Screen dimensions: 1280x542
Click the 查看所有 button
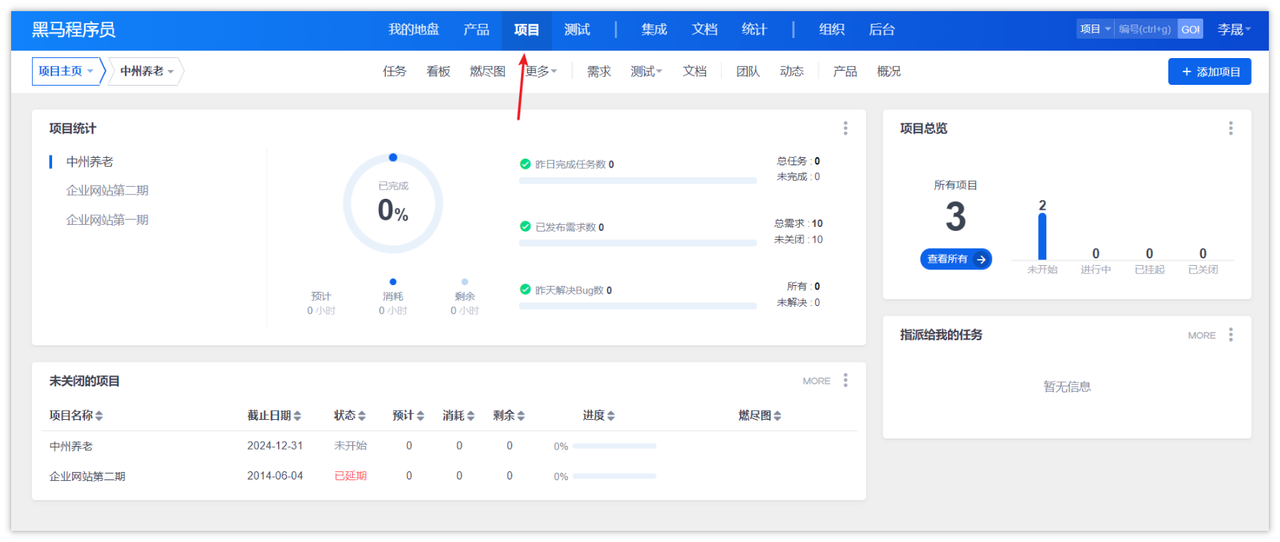tap(956, 259)
